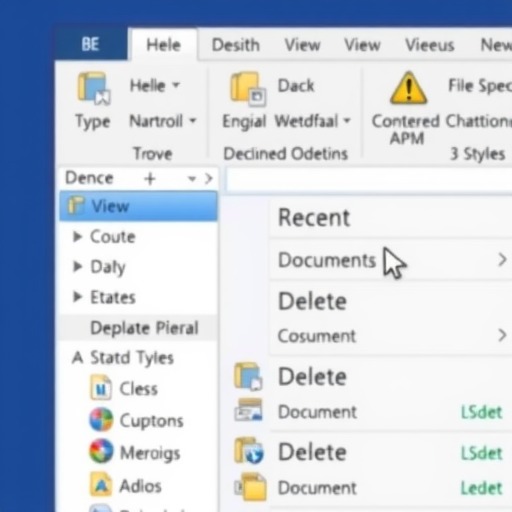The height and width of the screenshot is (512, 512).
Task: Click the Cosument menu entry
Action: [x=391, y=336]
